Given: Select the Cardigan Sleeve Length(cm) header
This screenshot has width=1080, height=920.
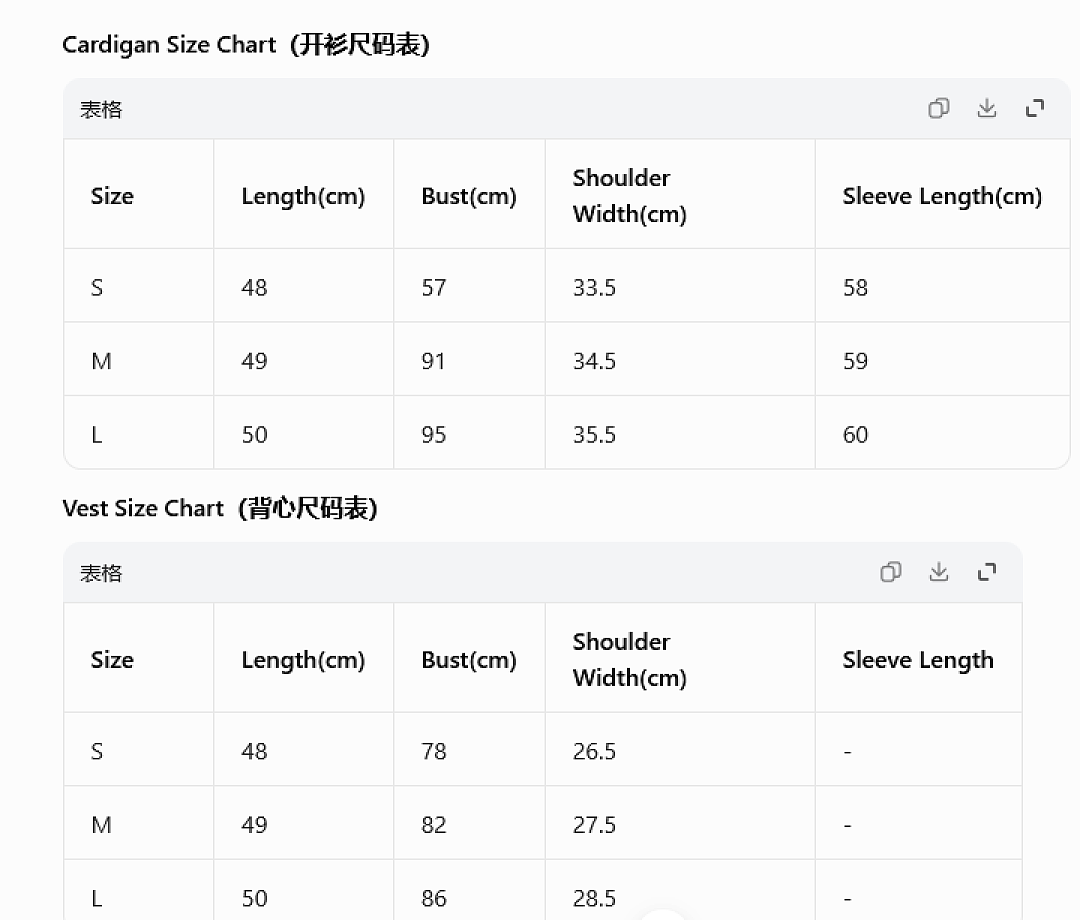Looking at the screenshot, I should click(x=942, y=196).
